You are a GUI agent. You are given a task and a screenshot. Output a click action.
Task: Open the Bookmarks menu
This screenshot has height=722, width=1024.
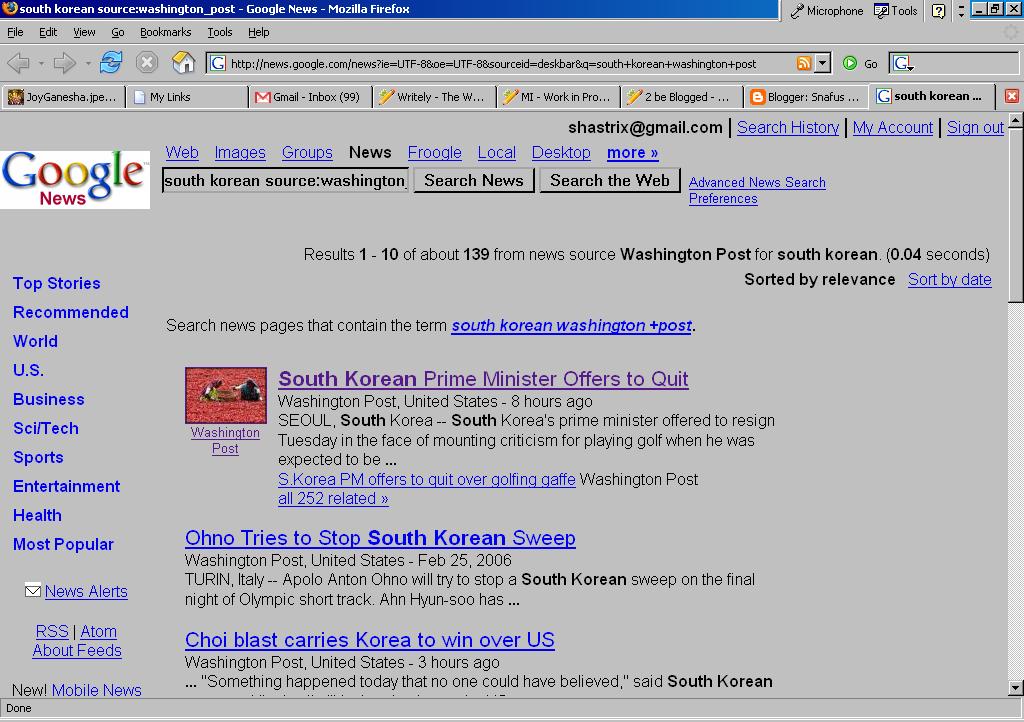[x=165, y=32]
